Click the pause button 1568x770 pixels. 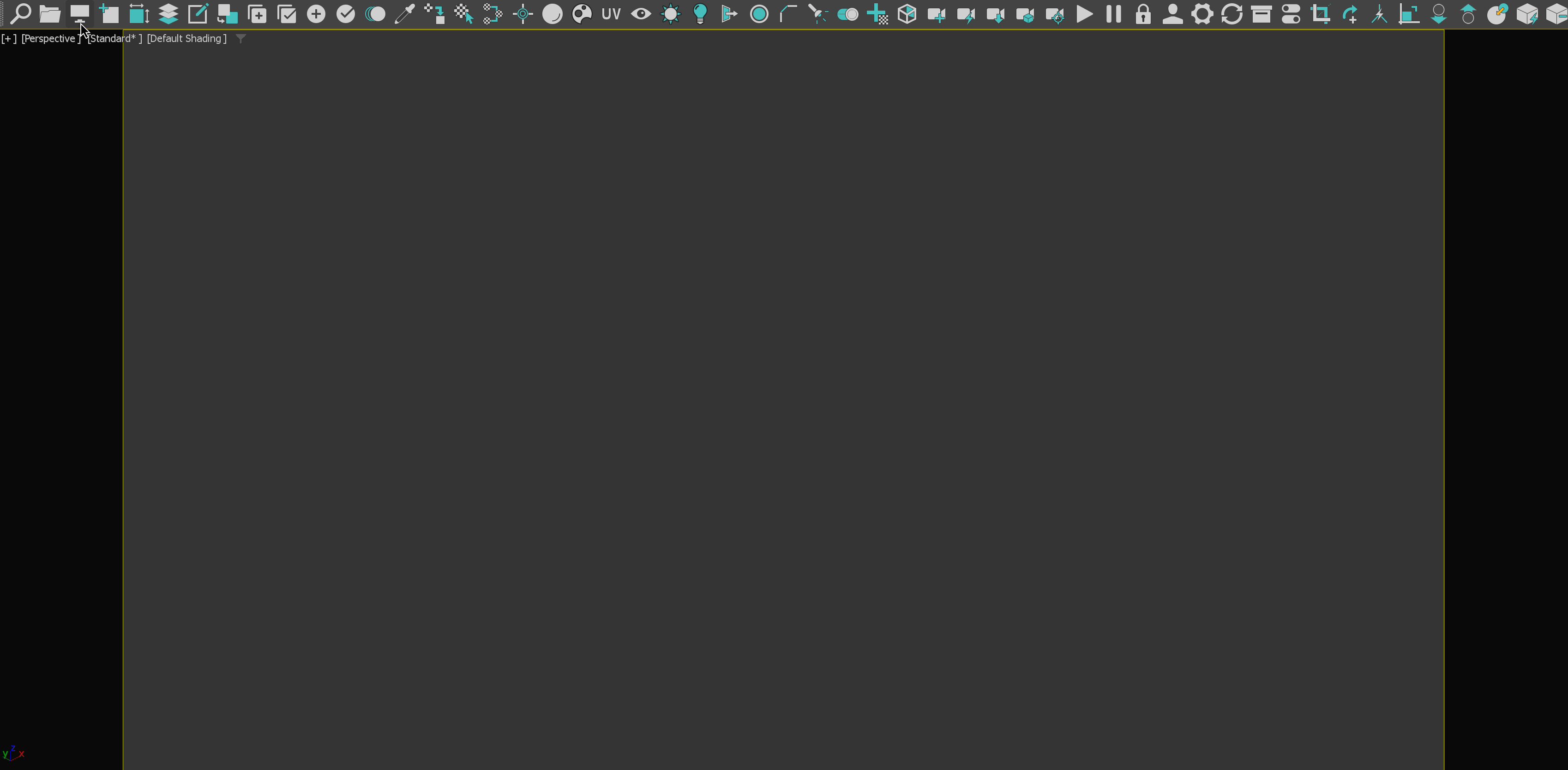coord(1113,13)
